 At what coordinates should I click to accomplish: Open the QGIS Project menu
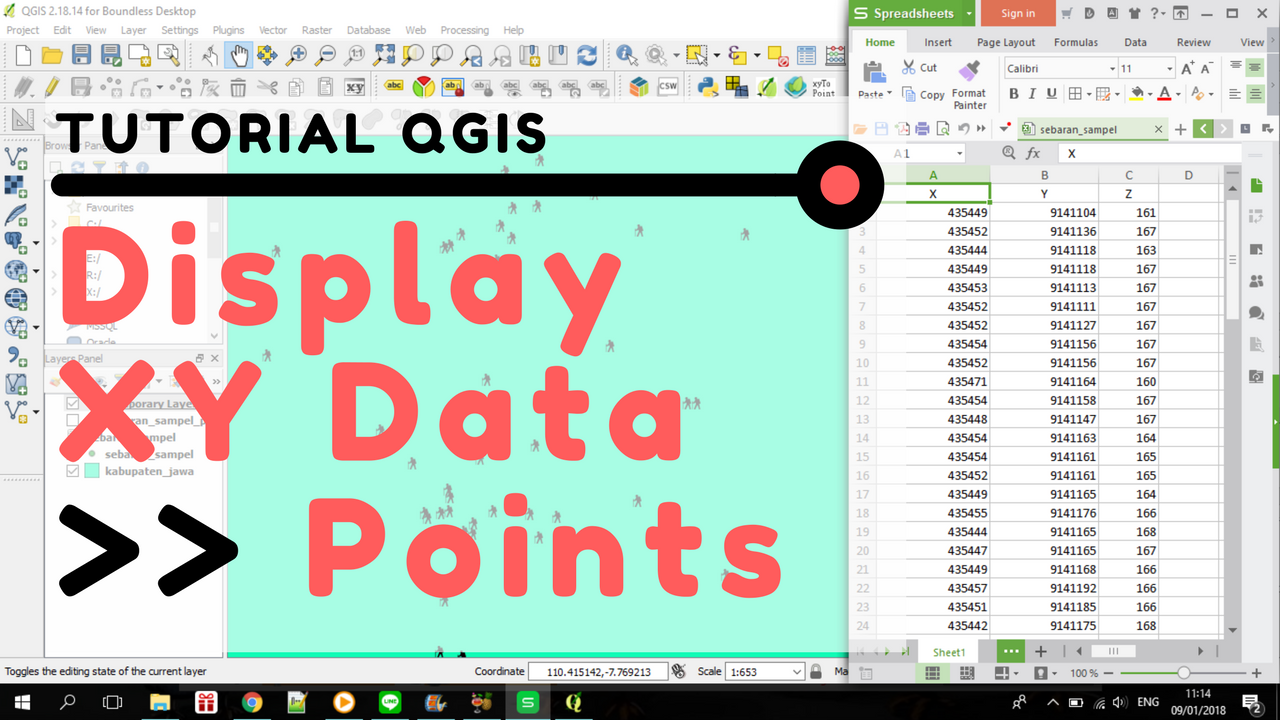pos(23,30)
